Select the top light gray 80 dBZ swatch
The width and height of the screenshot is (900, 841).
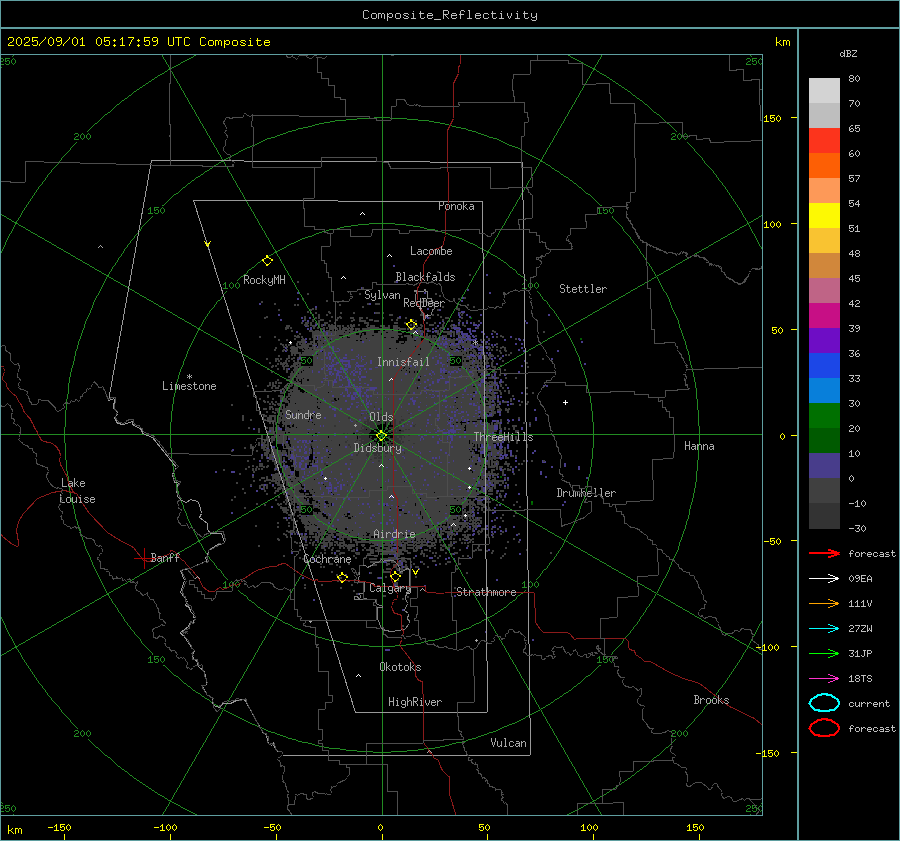click(x=824, y=91)
